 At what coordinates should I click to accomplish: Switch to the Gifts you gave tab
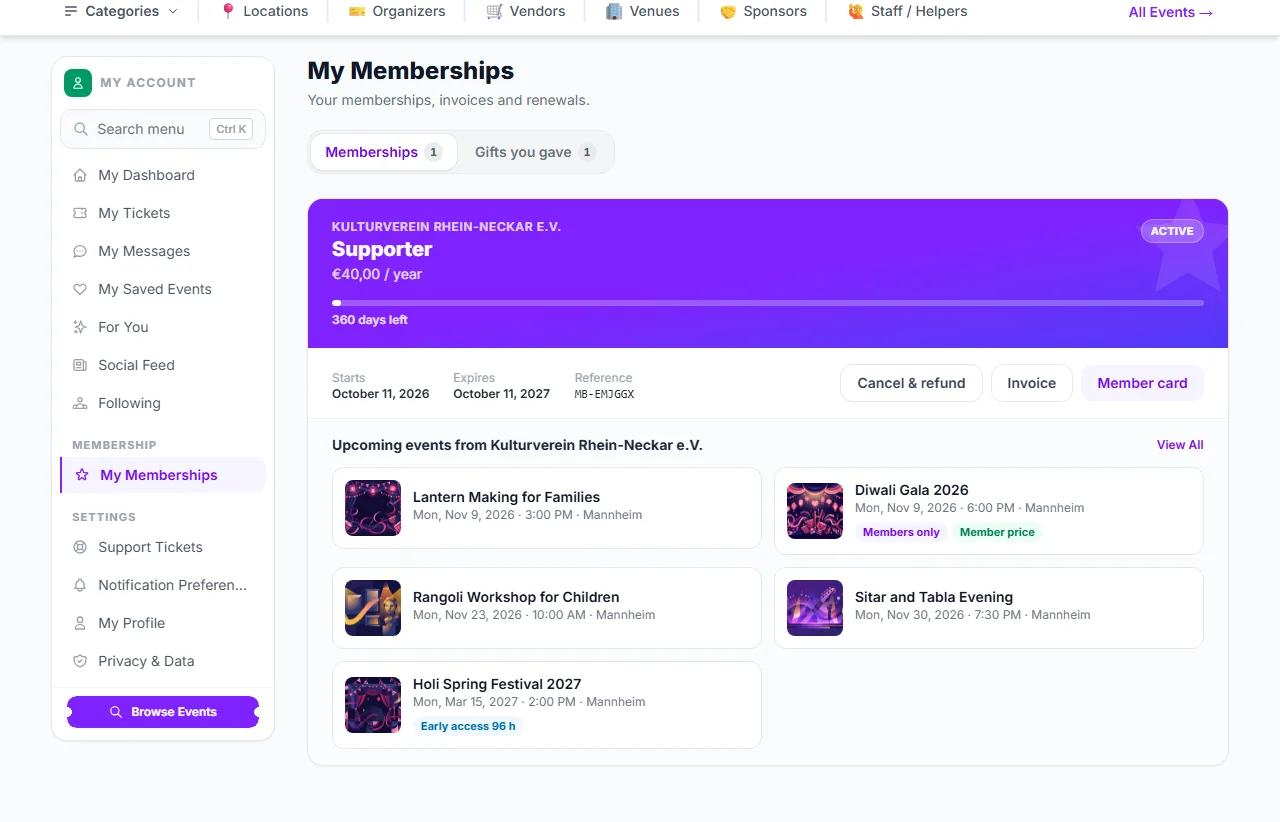click(535, 152)
